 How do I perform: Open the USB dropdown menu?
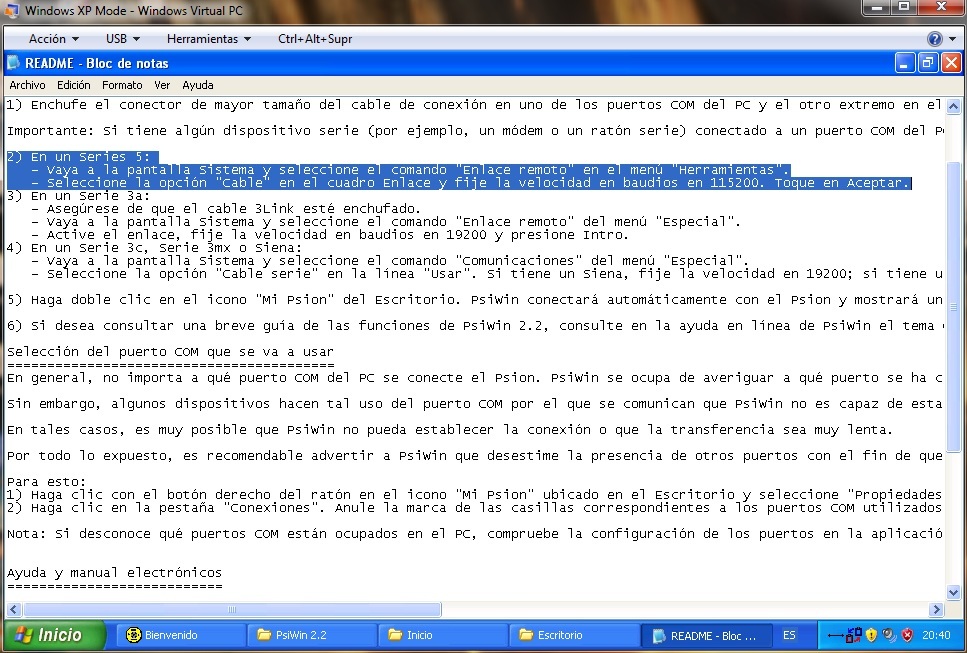click(x=123, y=39)
